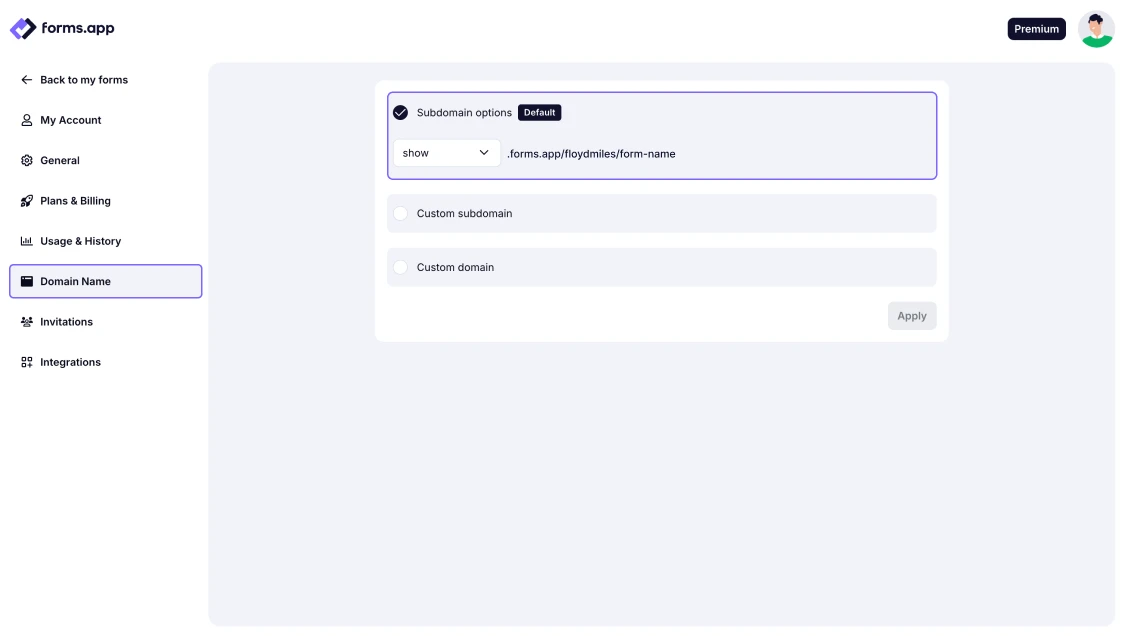Click the Integrations grid icon
The width and height of the screenshot is (1125, 636).
pos(27,362)
